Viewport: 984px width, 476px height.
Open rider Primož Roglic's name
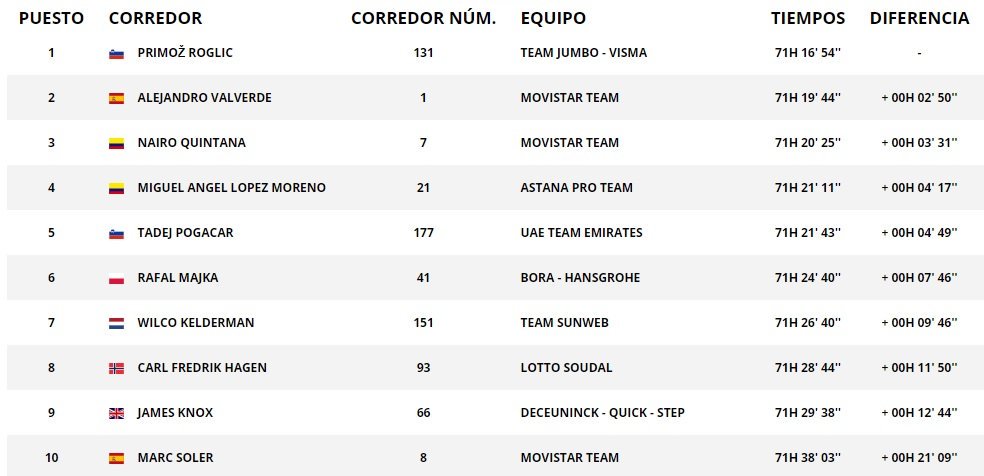coord(185,53)
